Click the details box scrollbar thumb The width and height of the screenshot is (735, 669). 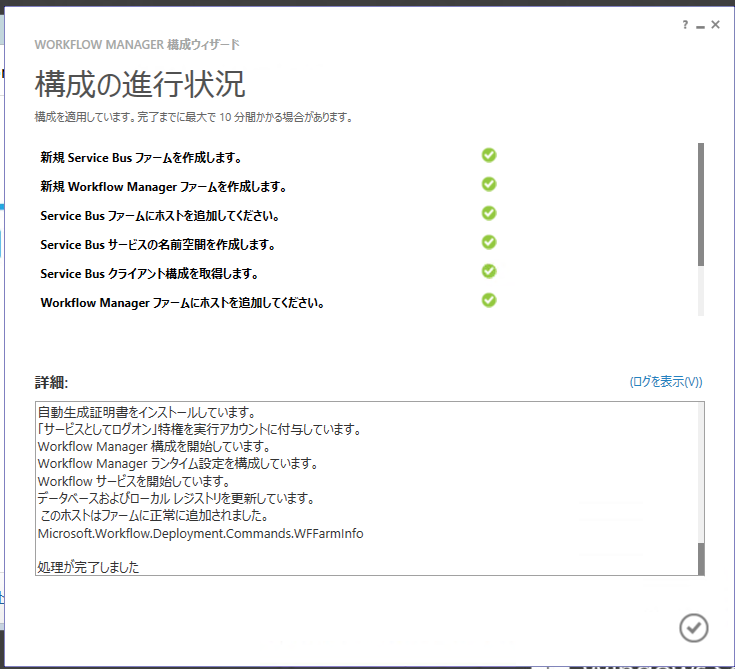point(701,559)
